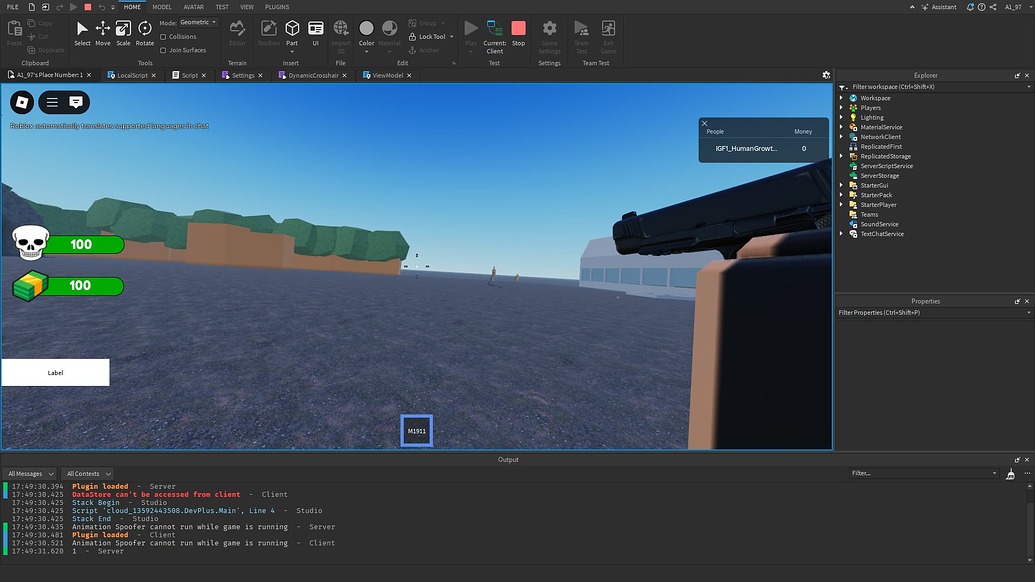This screenshot has width=1035, height=582.
Task: Open the Mode Geometric dropdown
Action: 198,22
